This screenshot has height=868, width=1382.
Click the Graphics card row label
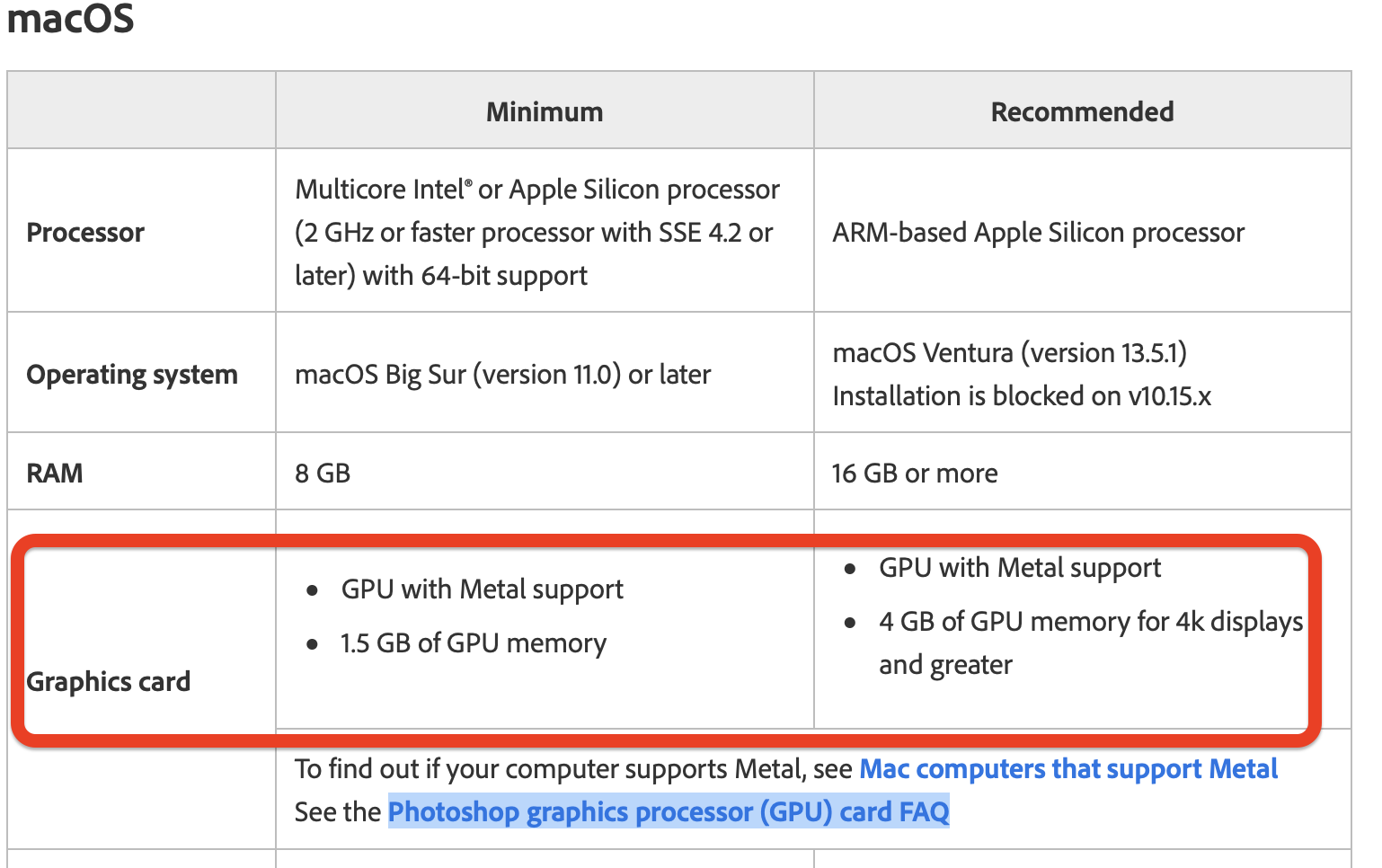pos(109,682)
